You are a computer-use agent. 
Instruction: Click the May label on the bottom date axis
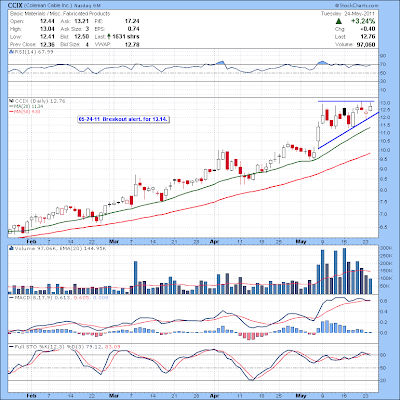301,396
